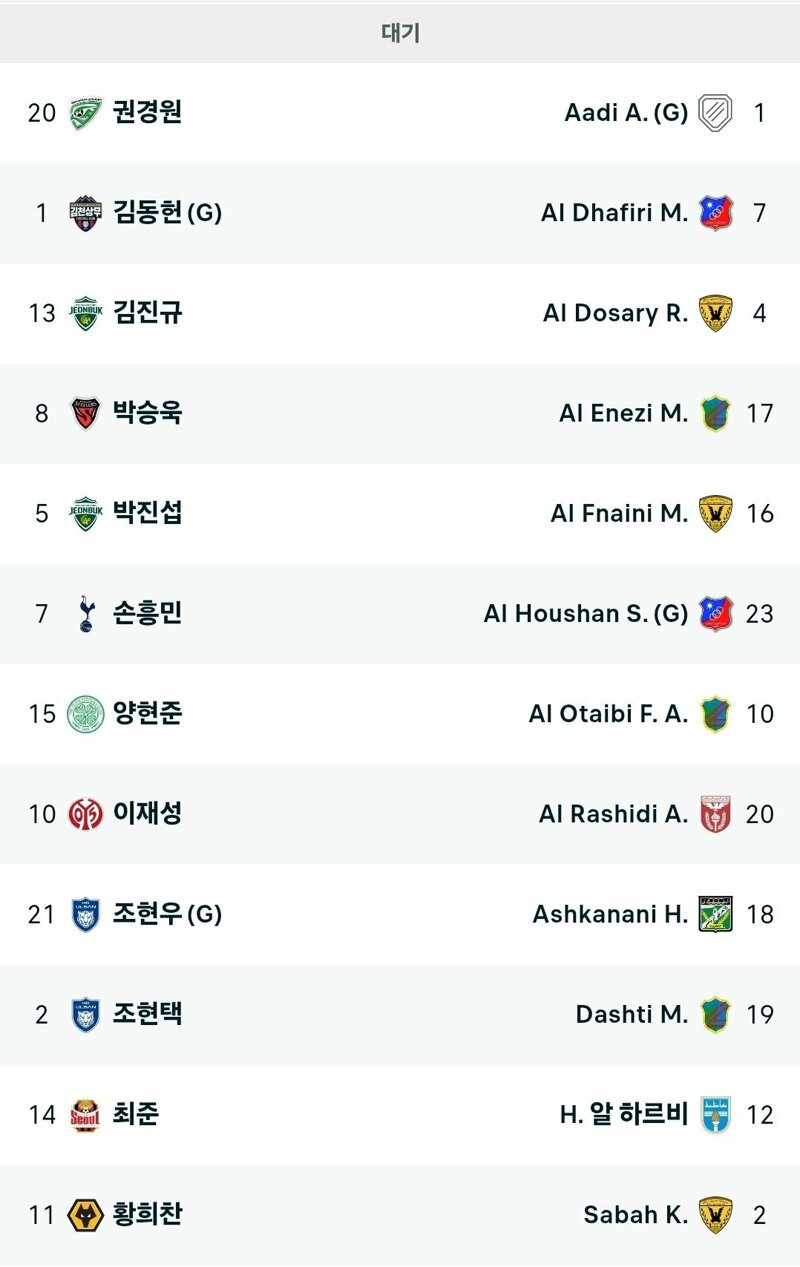The image size is (800, 1267).
Task: Open Al Houshan S. (G) player page
Action: (586, 613)
